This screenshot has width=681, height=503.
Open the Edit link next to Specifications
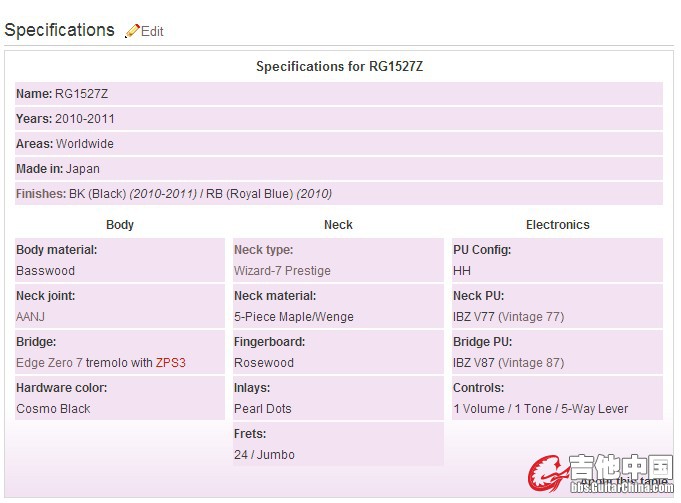pyautogui.click(x=152, y=31)
